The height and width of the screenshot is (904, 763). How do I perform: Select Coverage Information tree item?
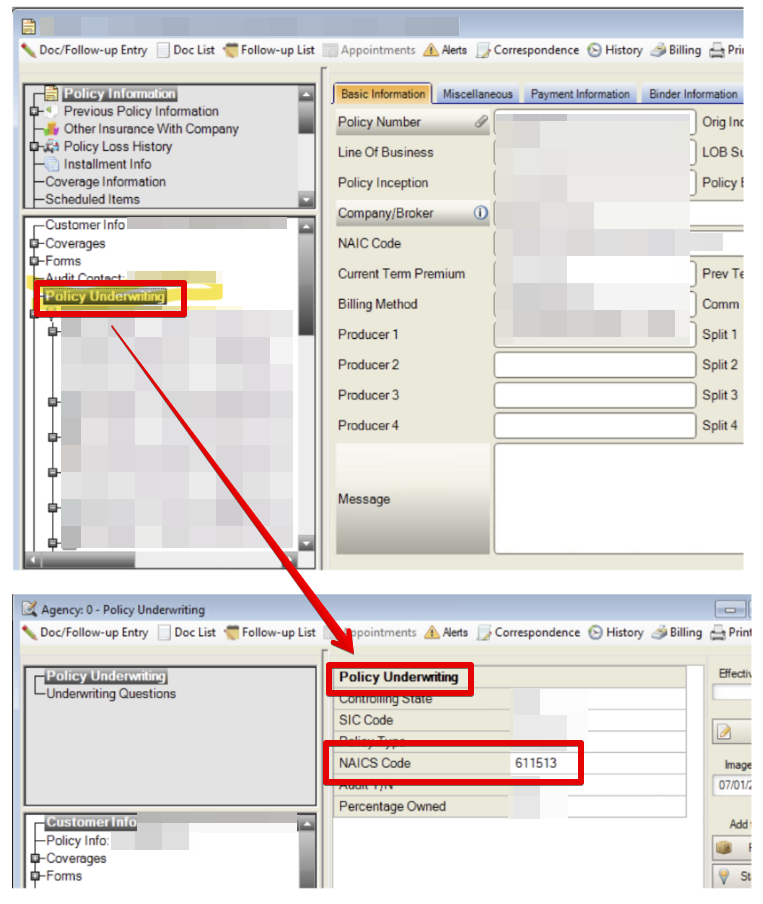(106, 182)
